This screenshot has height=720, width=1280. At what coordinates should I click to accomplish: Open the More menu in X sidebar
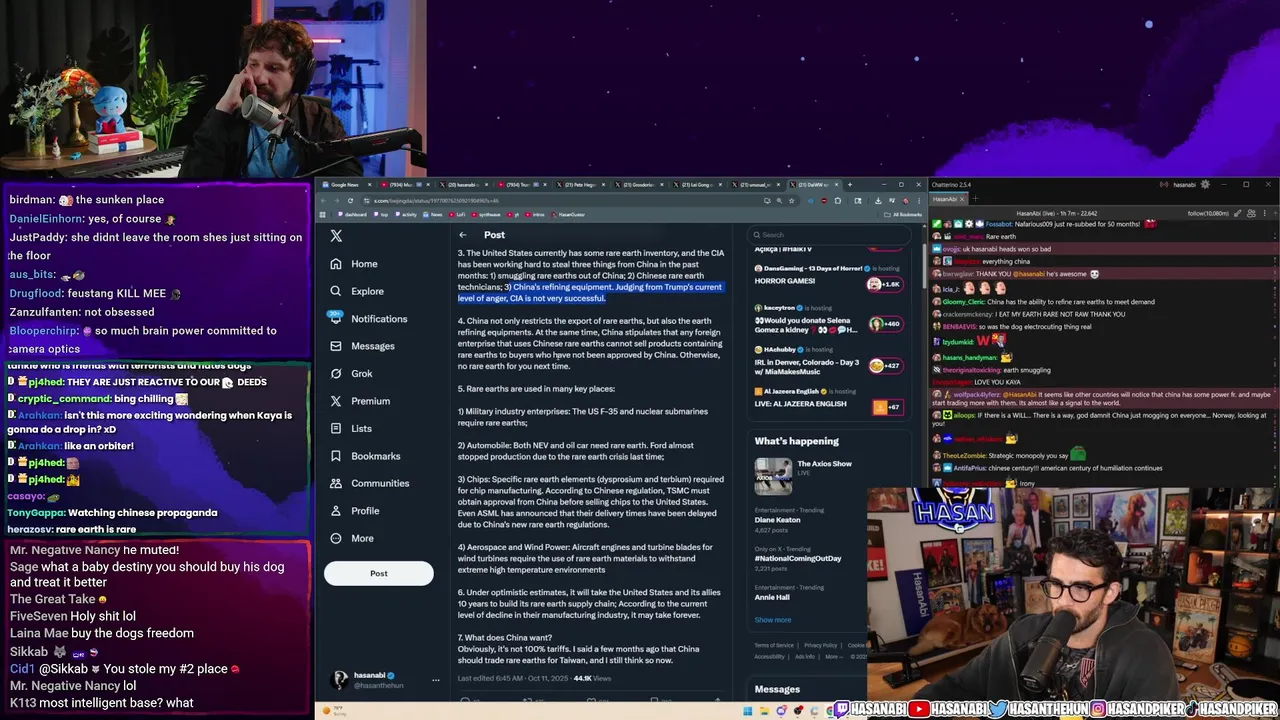[x=352, y=538]
